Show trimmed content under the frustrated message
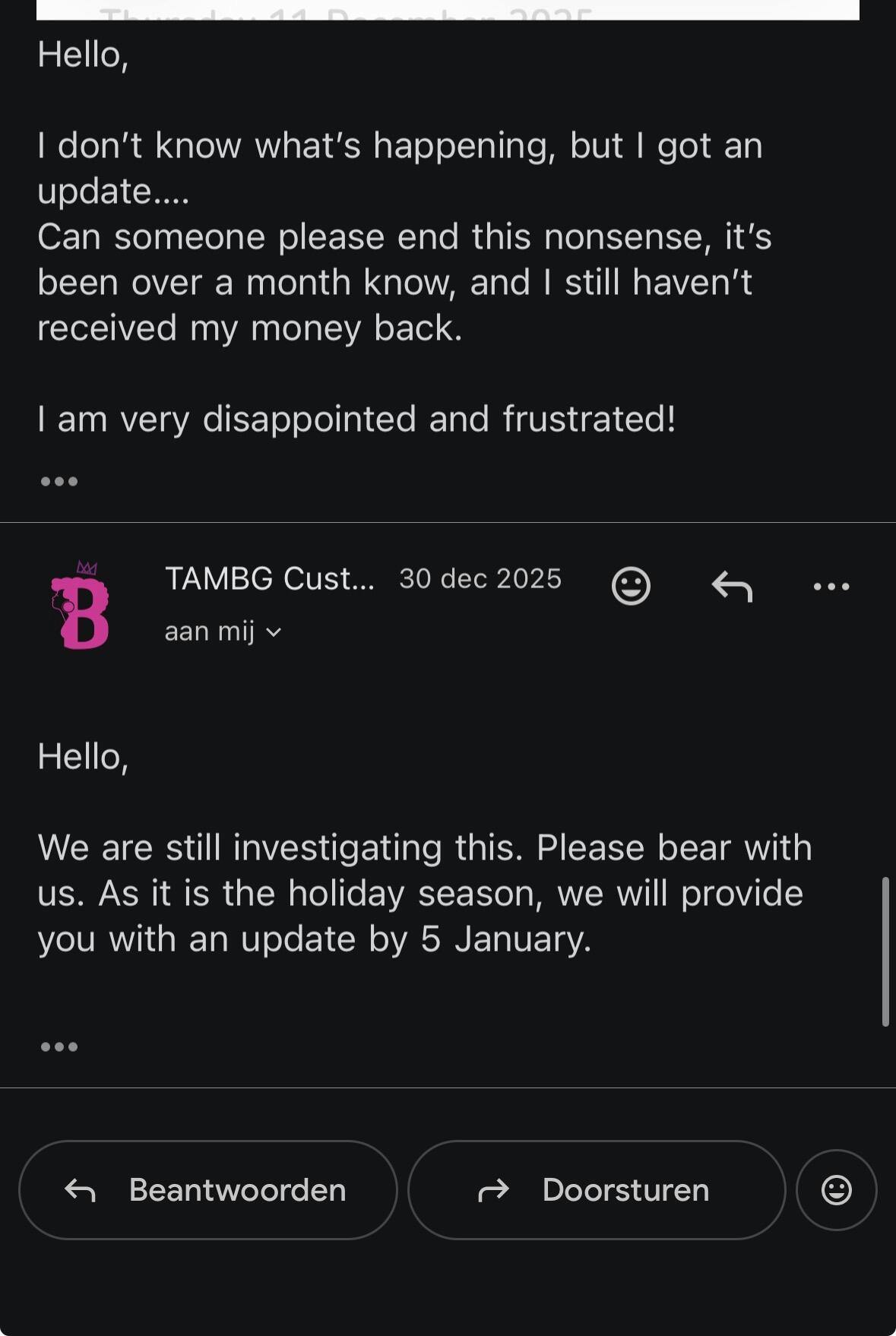 tap(59, 481)
